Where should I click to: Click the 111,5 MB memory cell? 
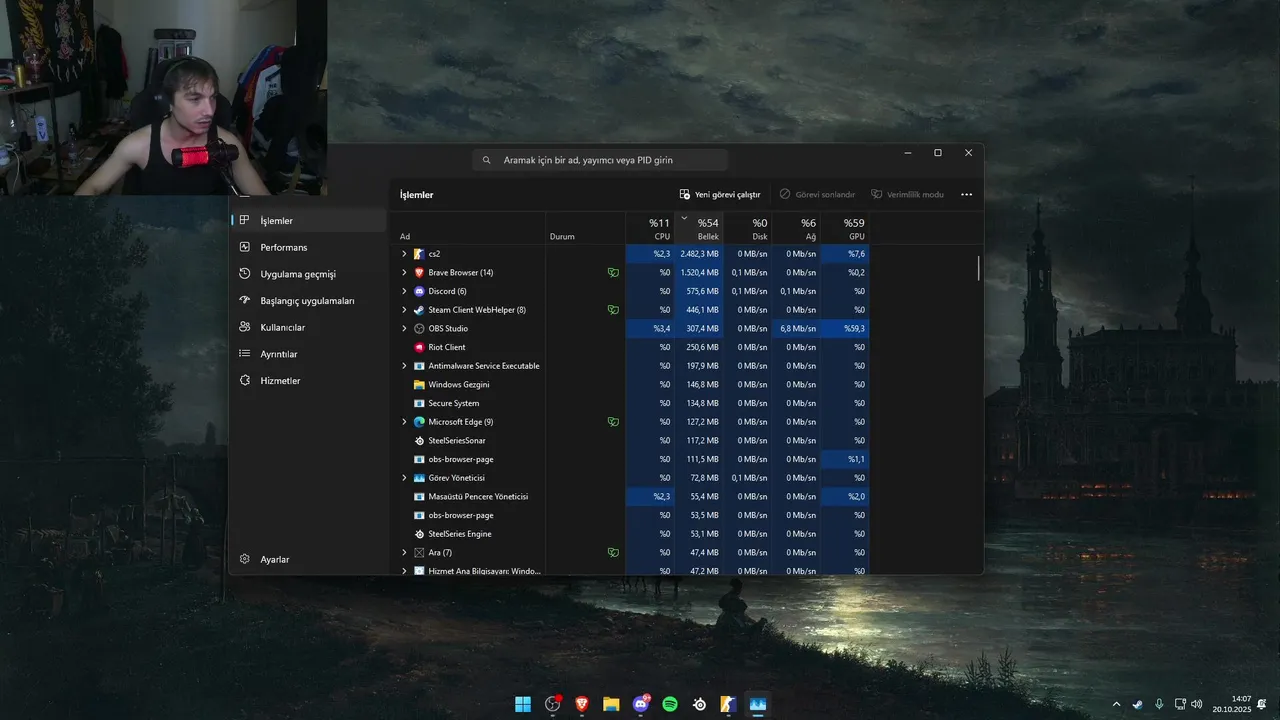pos(698,459)
